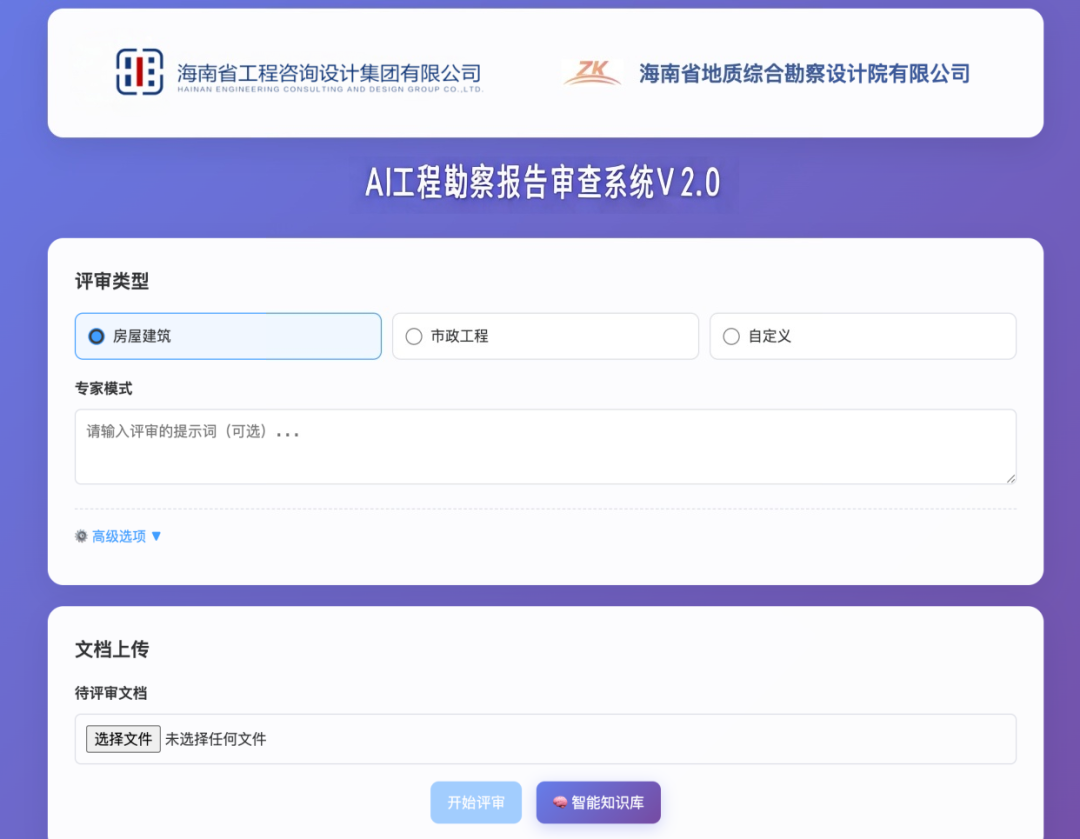
Task: Click the selected 房屋建筑 radio button
Action: pyautogui.click(x=97, y=336)
